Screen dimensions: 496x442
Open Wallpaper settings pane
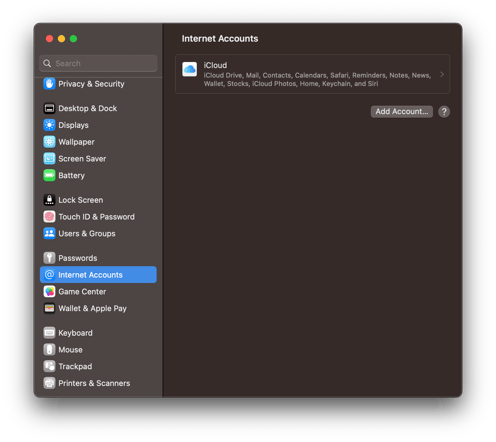pos(76,142)
